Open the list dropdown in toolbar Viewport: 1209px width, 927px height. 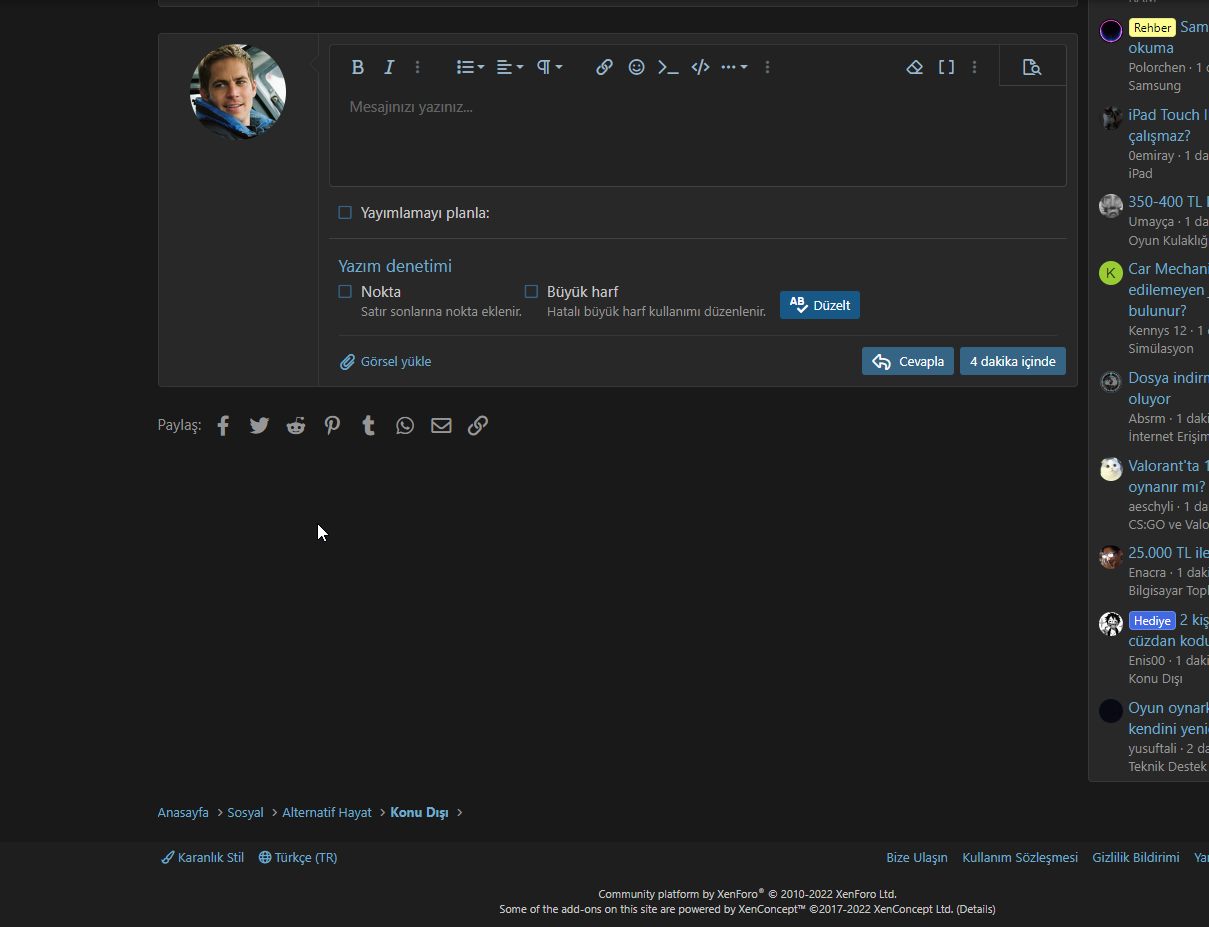pos(470,67)
